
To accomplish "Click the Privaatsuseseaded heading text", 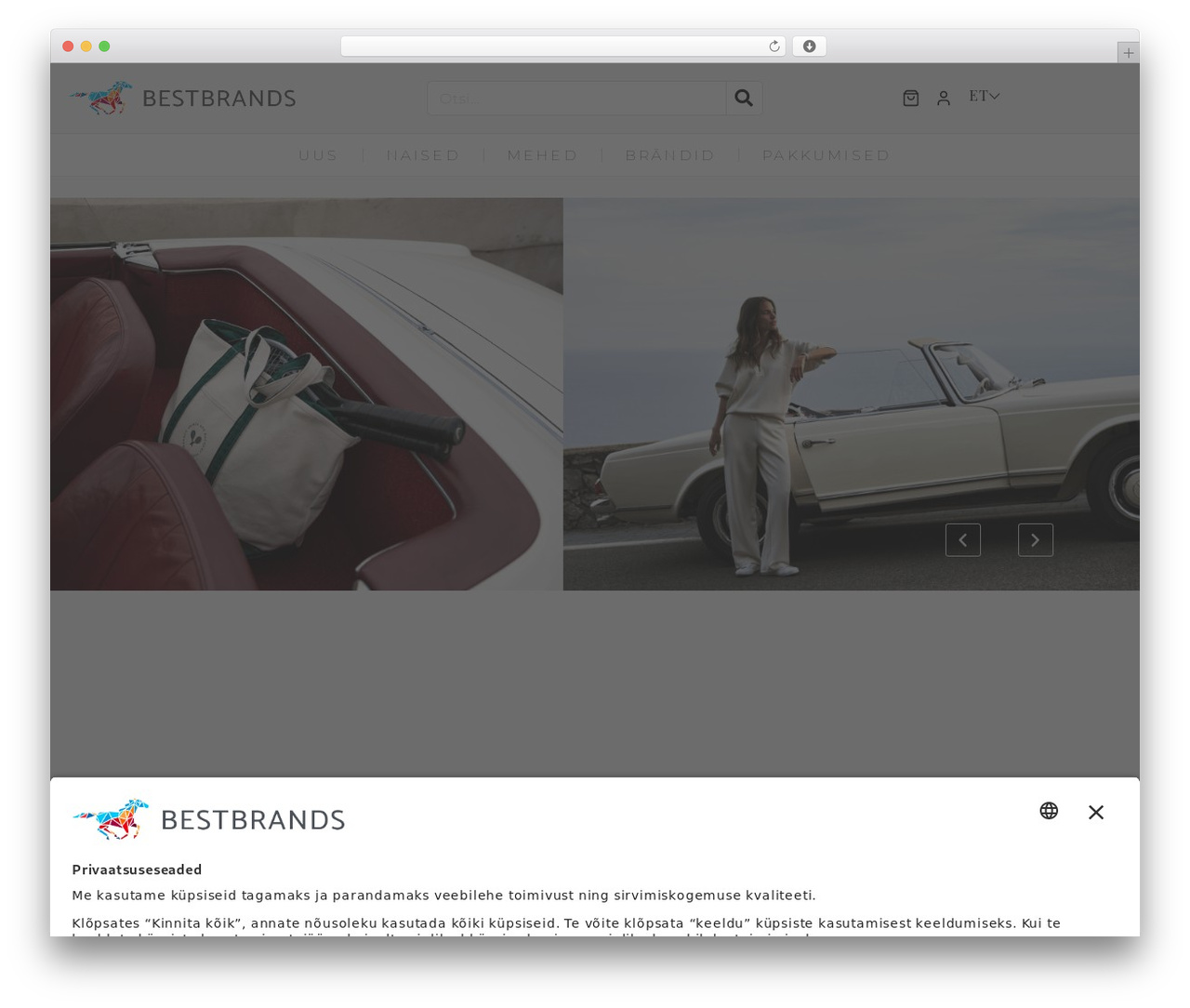I will point(138,869).
